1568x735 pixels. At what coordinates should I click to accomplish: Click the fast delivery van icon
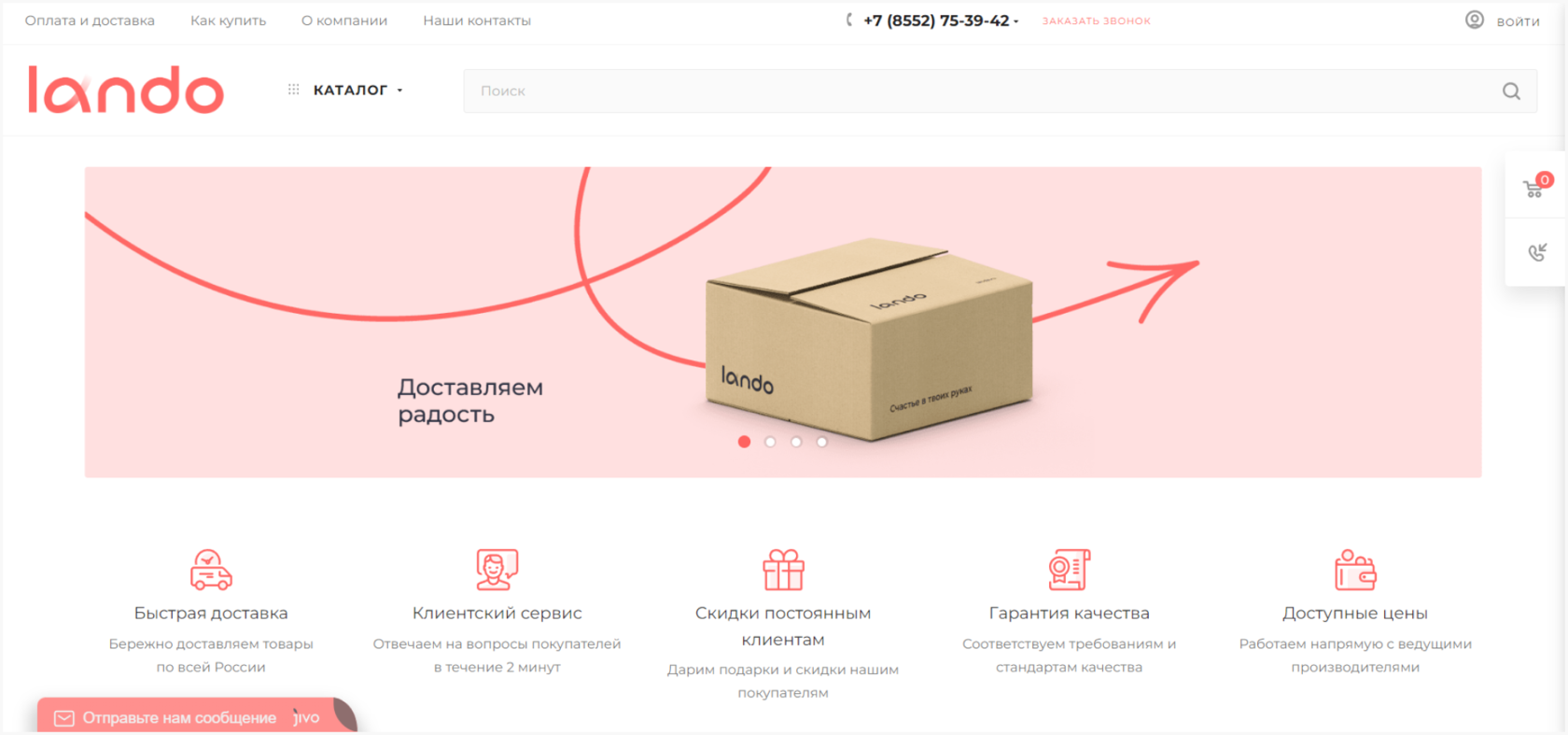[211, 570]
